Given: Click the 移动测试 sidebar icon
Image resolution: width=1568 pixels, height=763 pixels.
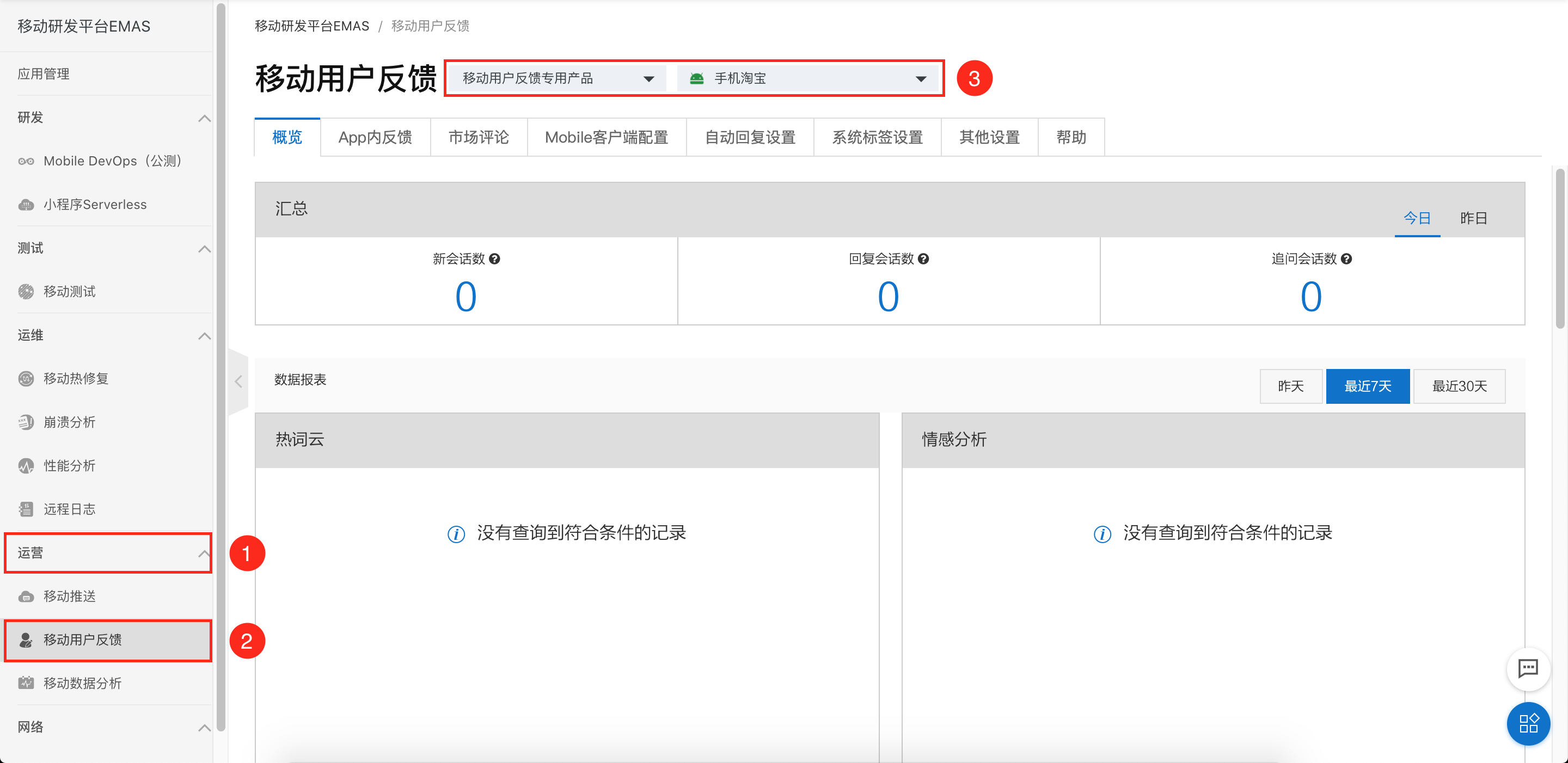Looking at the screenshot, I should point(26,292).
